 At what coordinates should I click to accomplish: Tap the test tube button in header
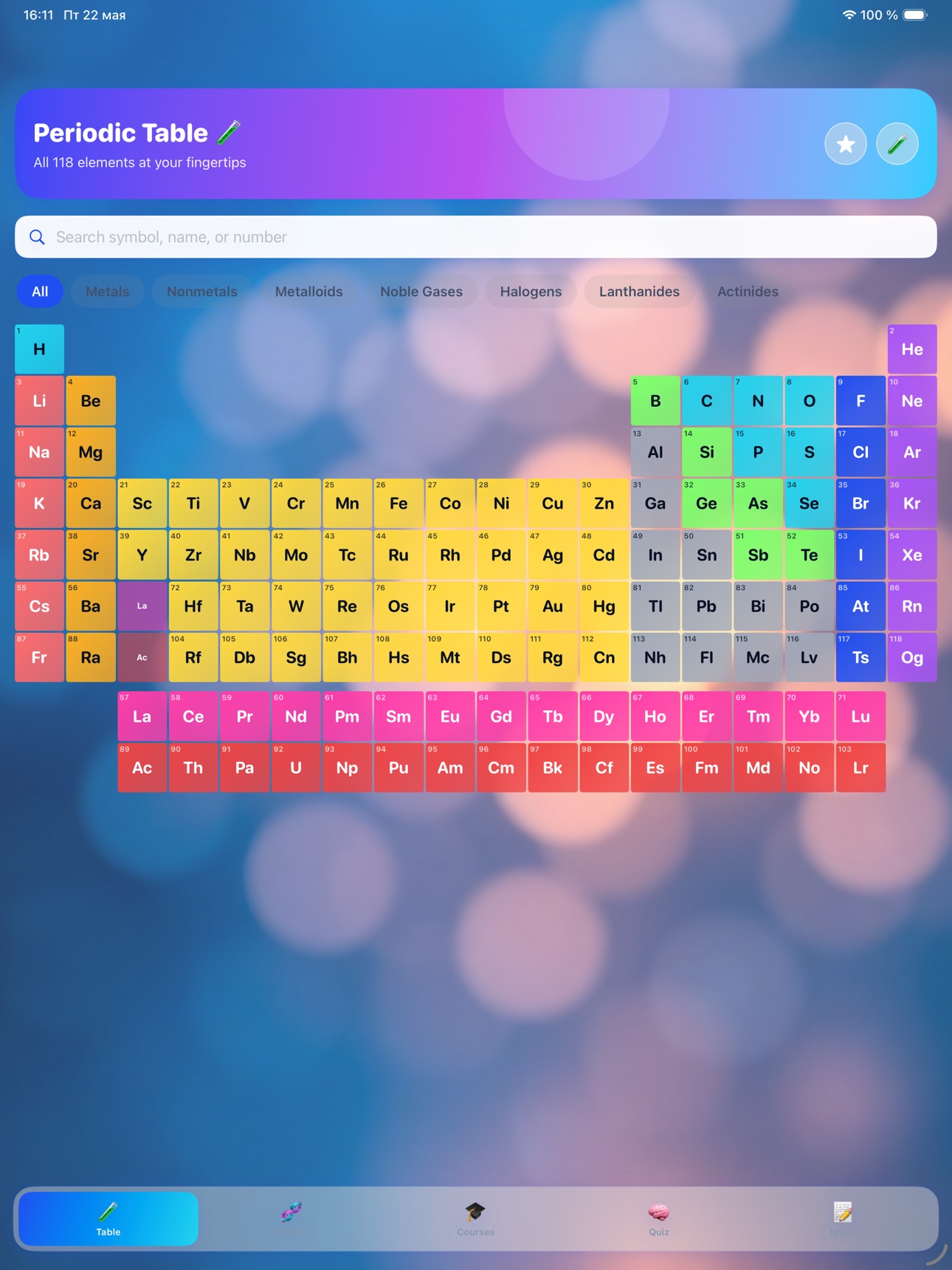(897, 144)
